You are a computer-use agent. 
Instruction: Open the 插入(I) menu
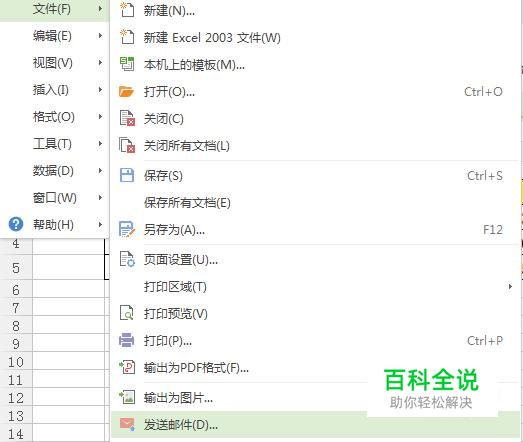pyautogui.click(x=54, y=89)
